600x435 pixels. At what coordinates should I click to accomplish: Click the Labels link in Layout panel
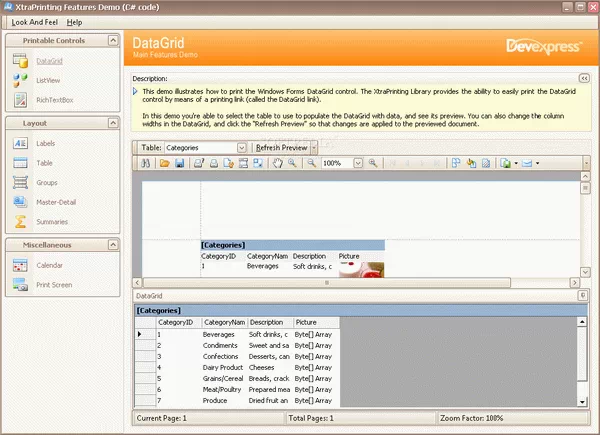(46, 143)
